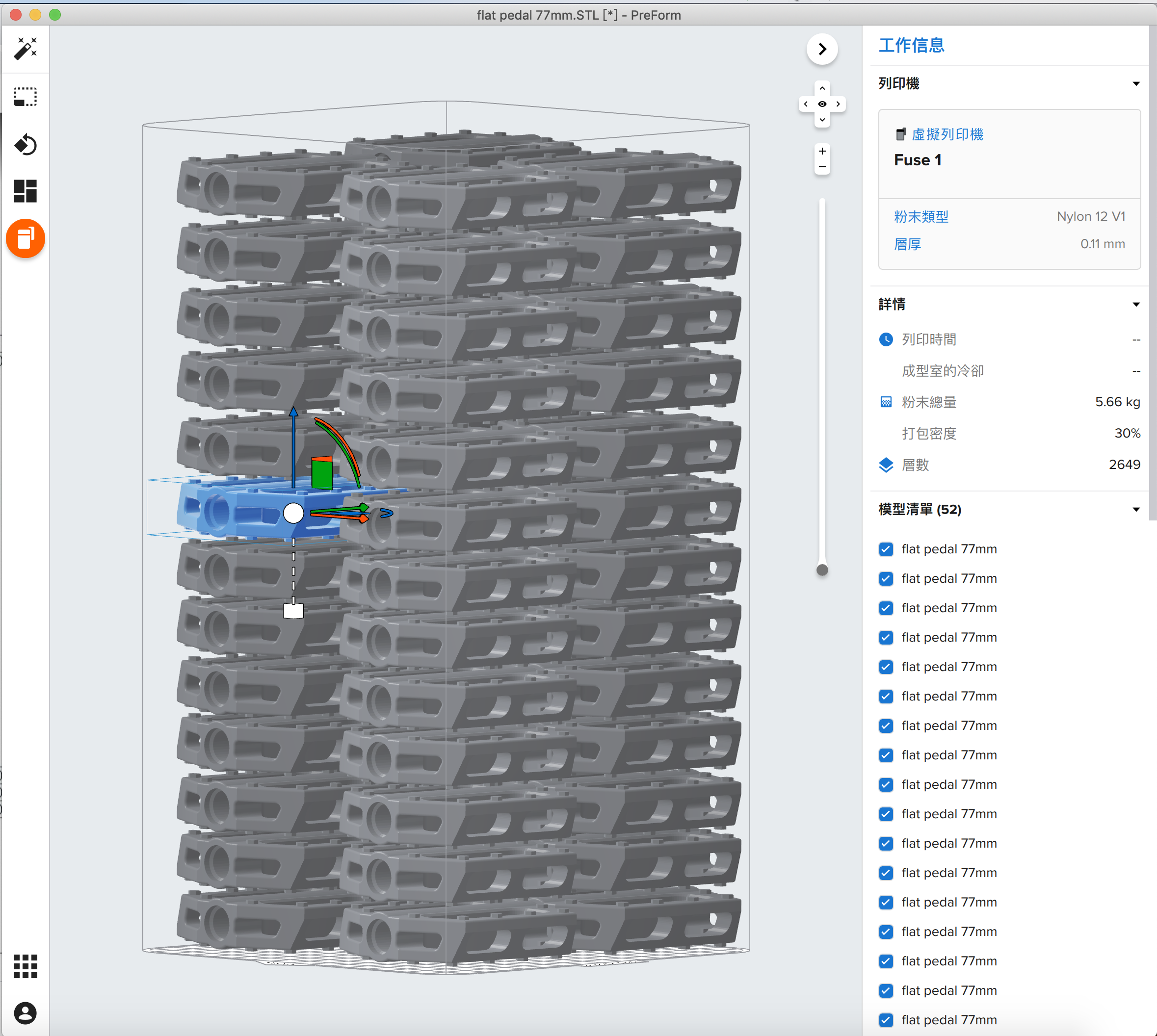Click the 2649 layer count value

tap(1125, 465)
